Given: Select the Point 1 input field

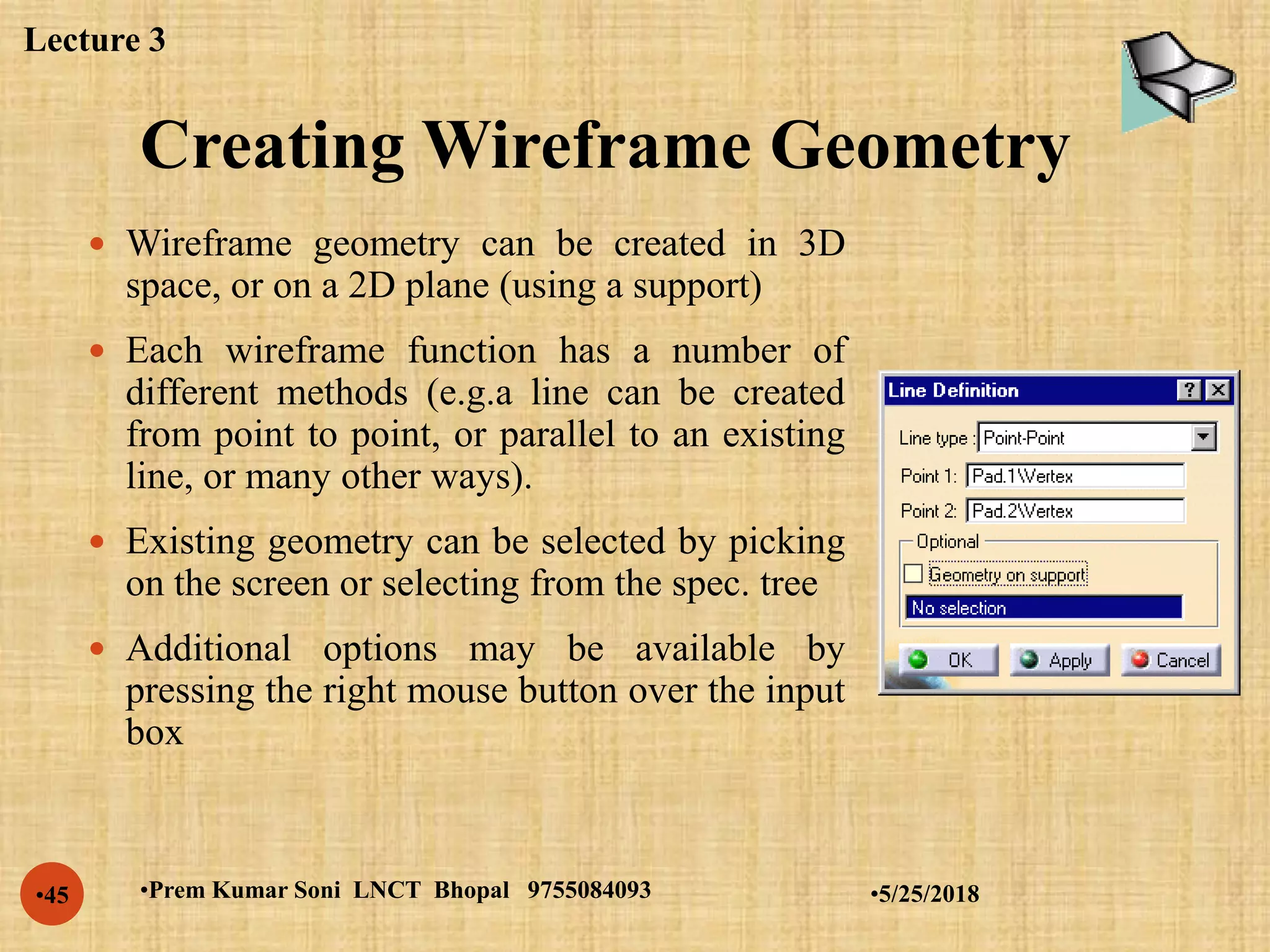Looking at the screenshot, I should (1075, 476).
